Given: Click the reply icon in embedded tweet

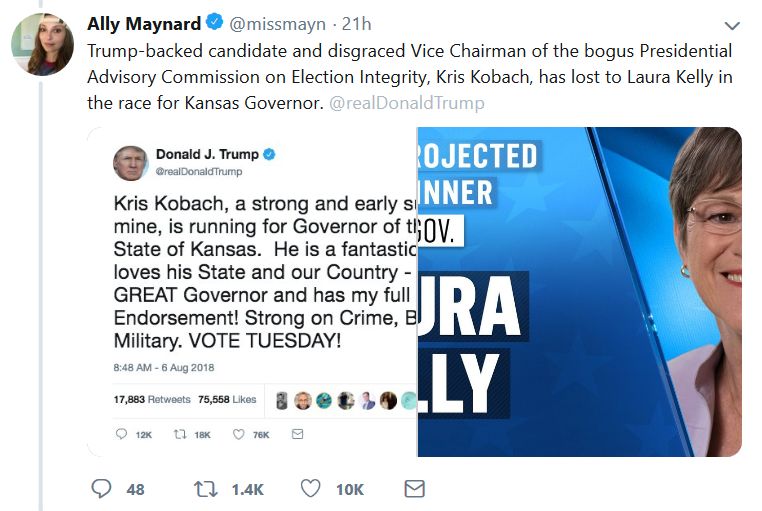Looking at the screenshot, I should pos(121,434).
